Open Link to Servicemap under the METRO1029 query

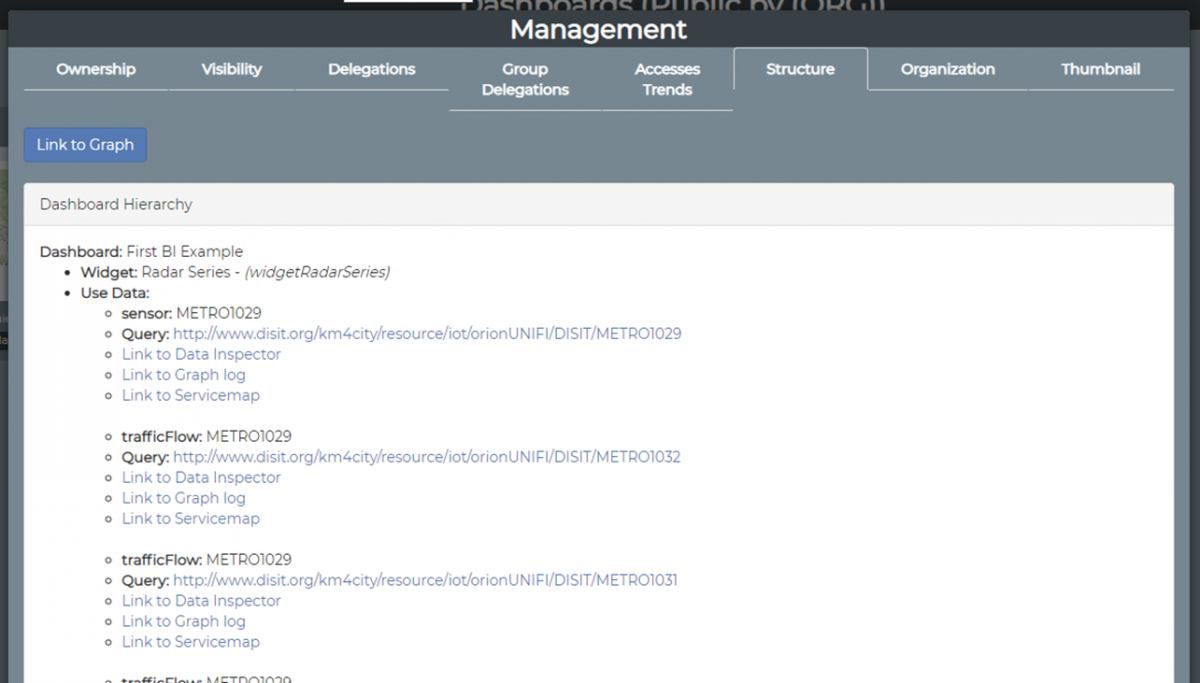tap(190, 395)
